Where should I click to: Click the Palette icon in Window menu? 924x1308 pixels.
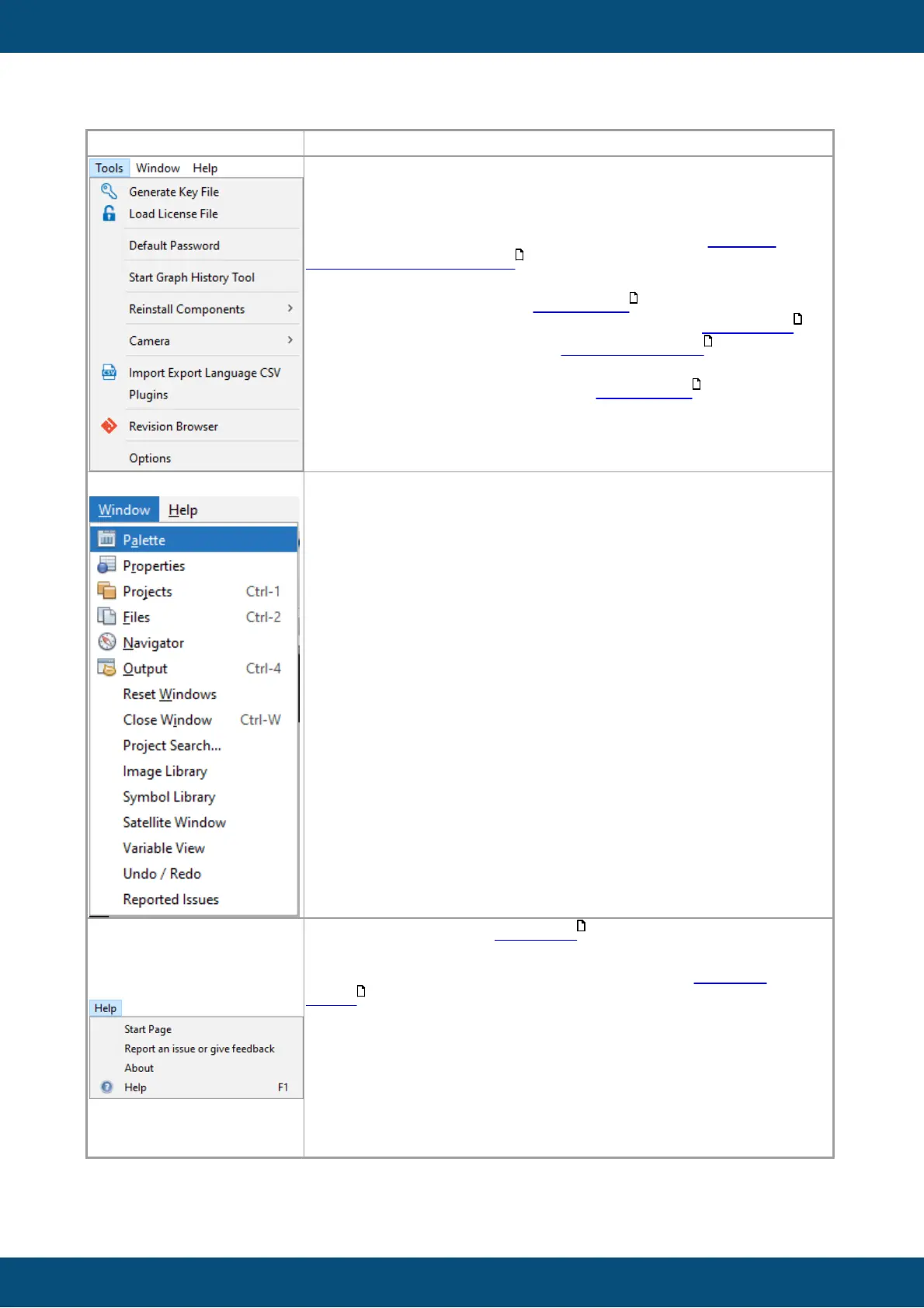click(106, 539)
